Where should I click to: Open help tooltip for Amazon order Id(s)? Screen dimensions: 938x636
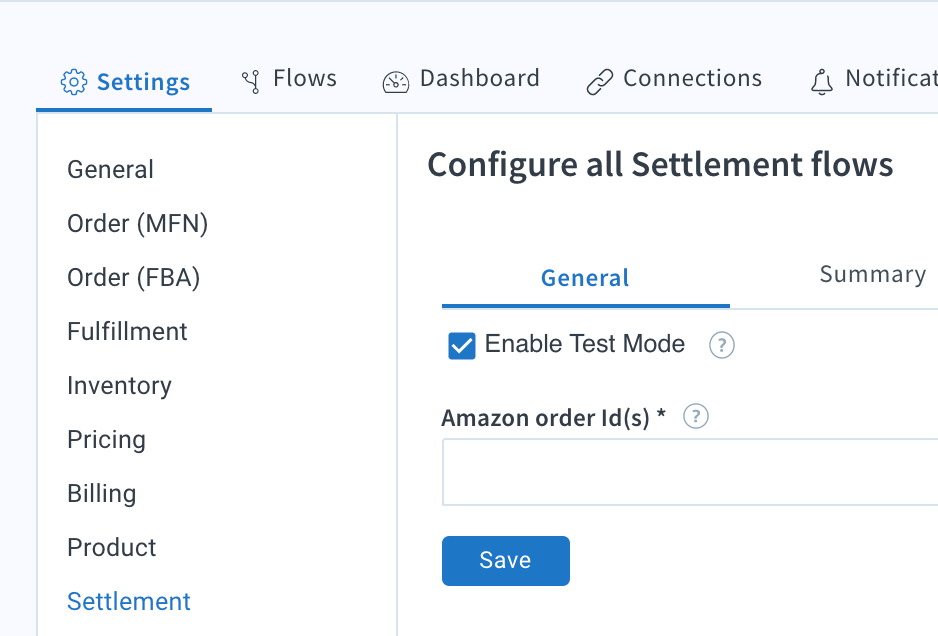click(696, 416)
